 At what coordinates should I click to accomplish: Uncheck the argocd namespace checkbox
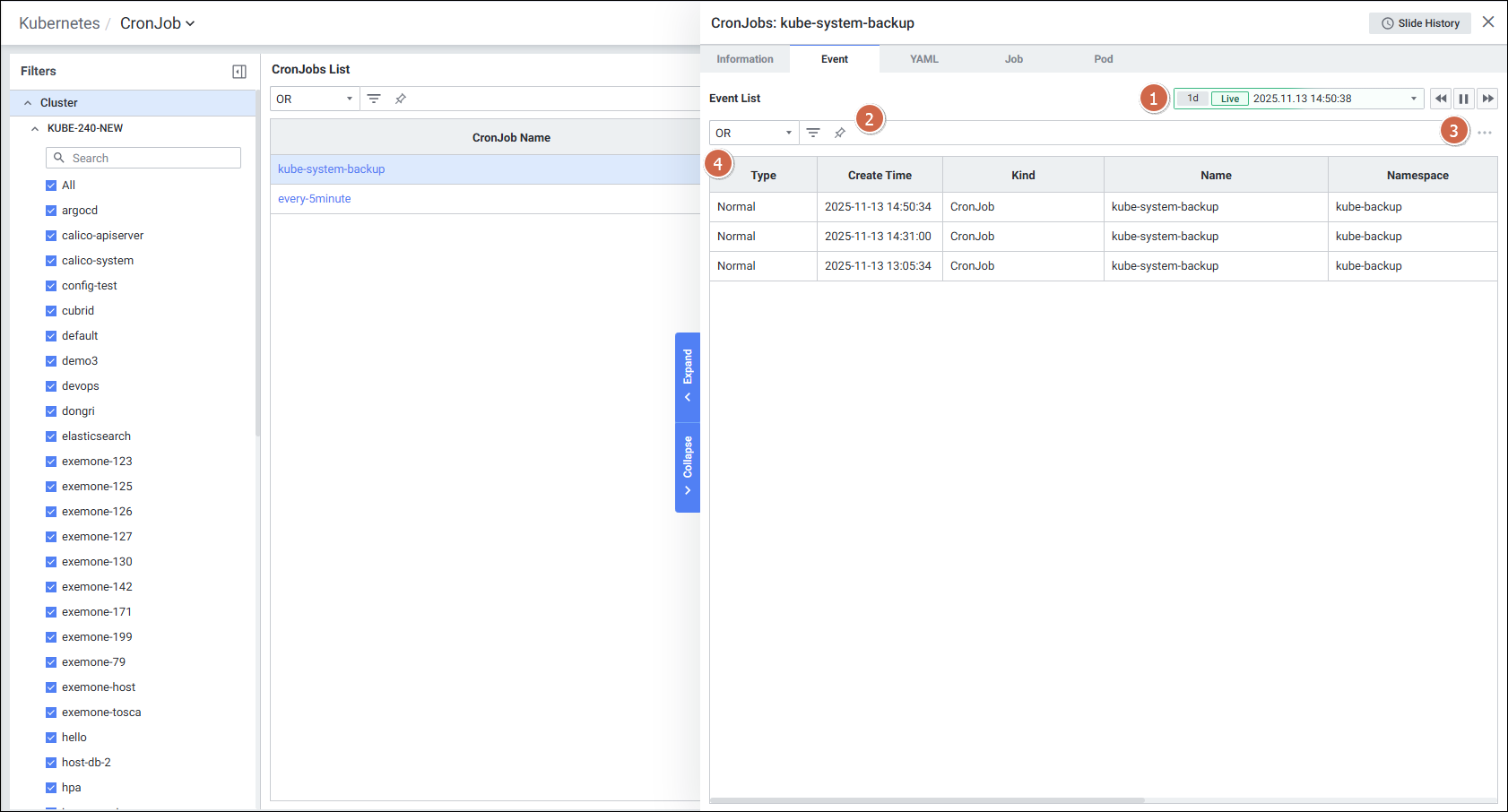51,211
